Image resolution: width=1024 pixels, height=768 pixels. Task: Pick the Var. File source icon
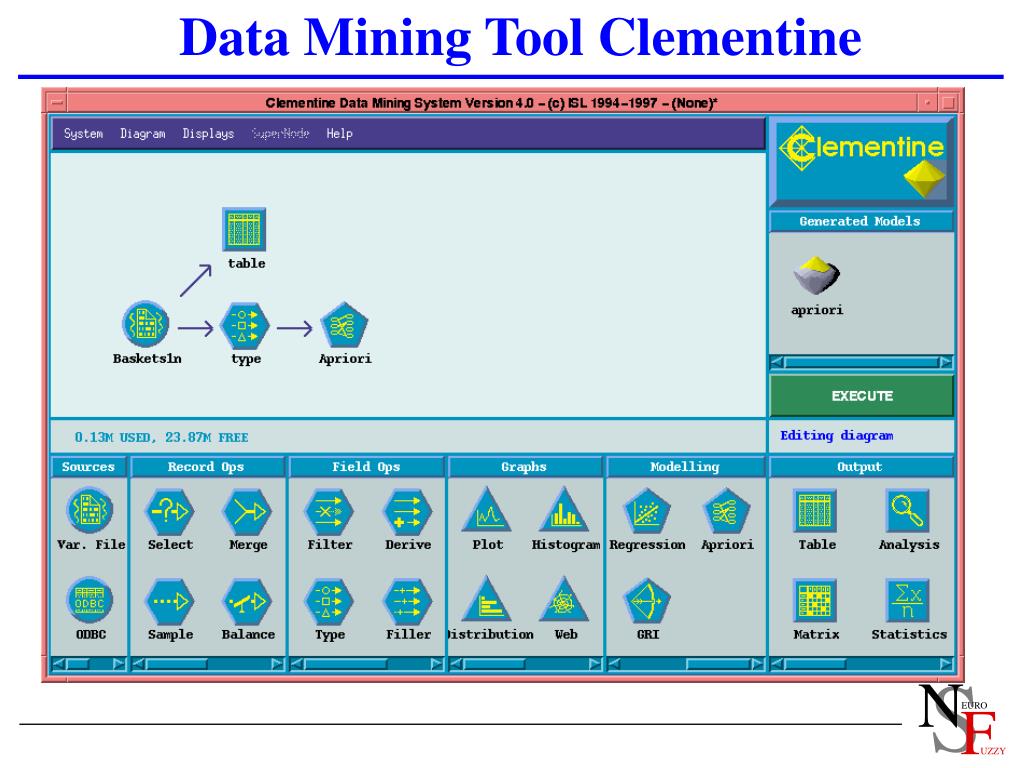point(89,510)
